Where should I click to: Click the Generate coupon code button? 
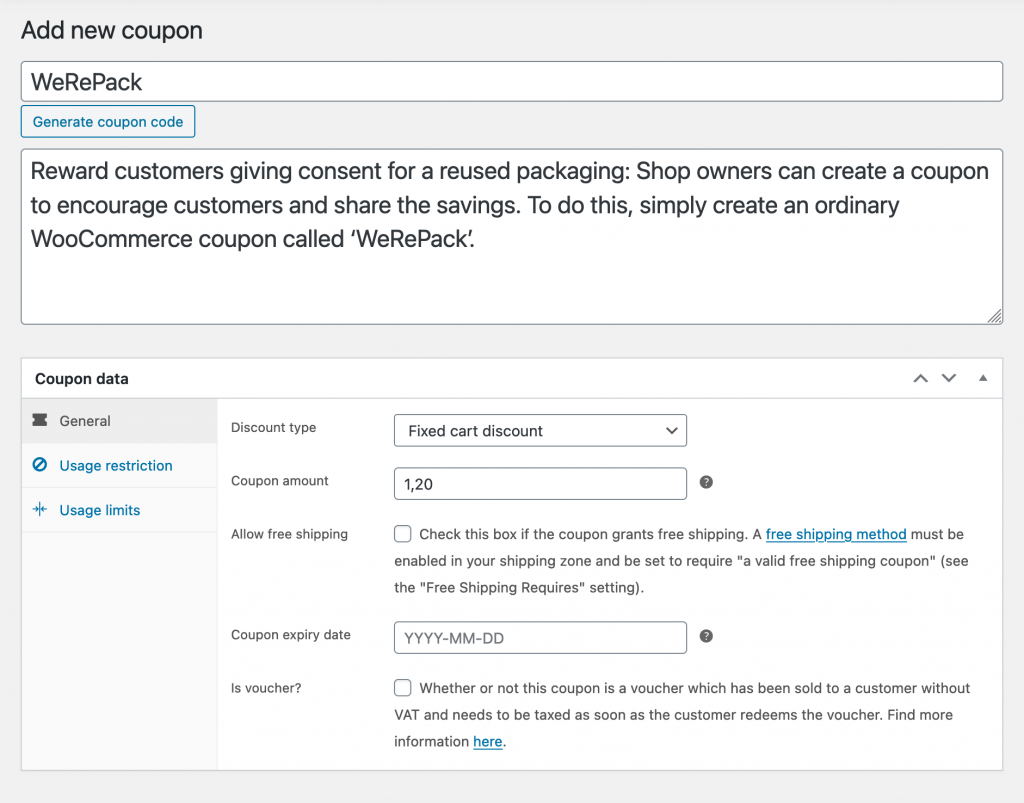108,121
